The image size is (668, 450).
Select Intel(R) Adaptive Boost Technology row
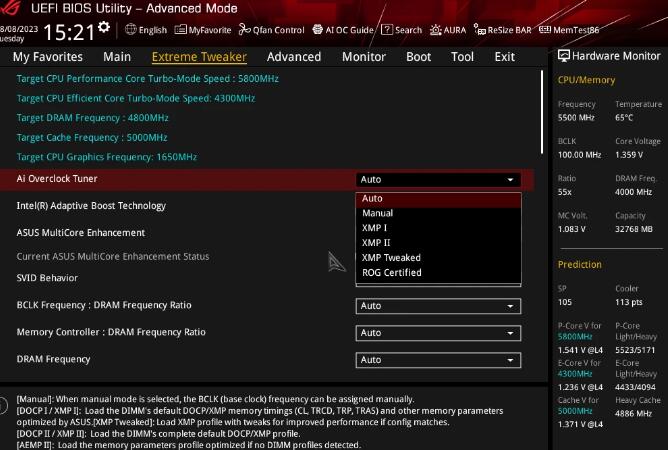91,206
